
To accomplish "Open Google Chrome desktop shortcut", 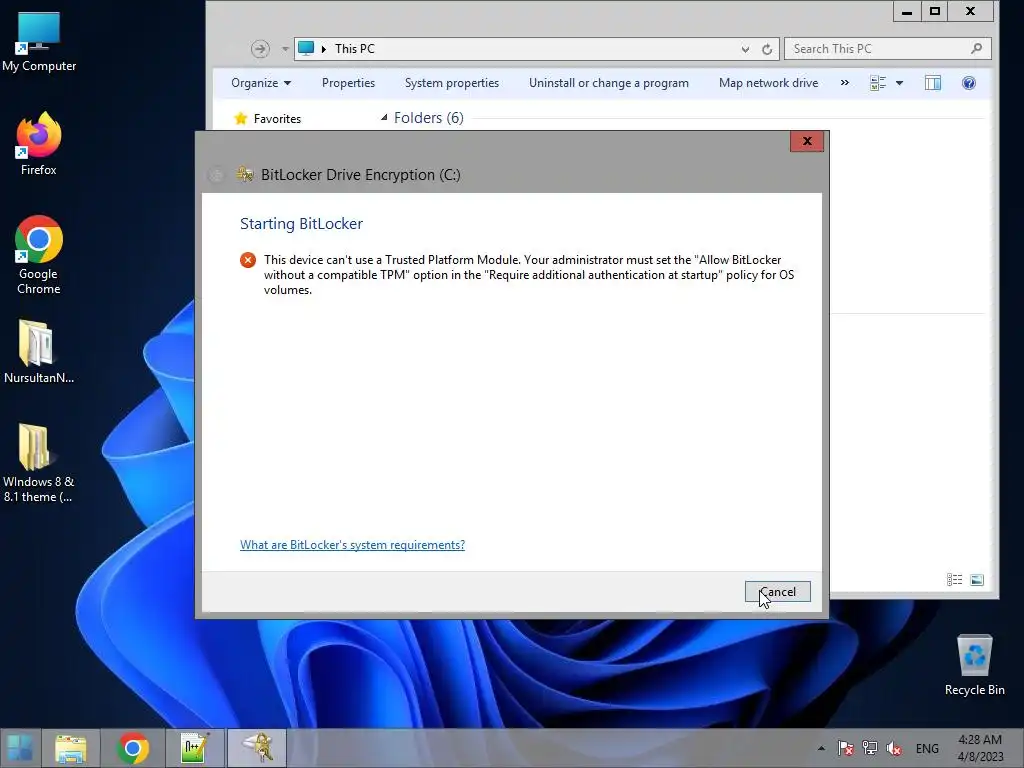I will click(x=39, y=255).
